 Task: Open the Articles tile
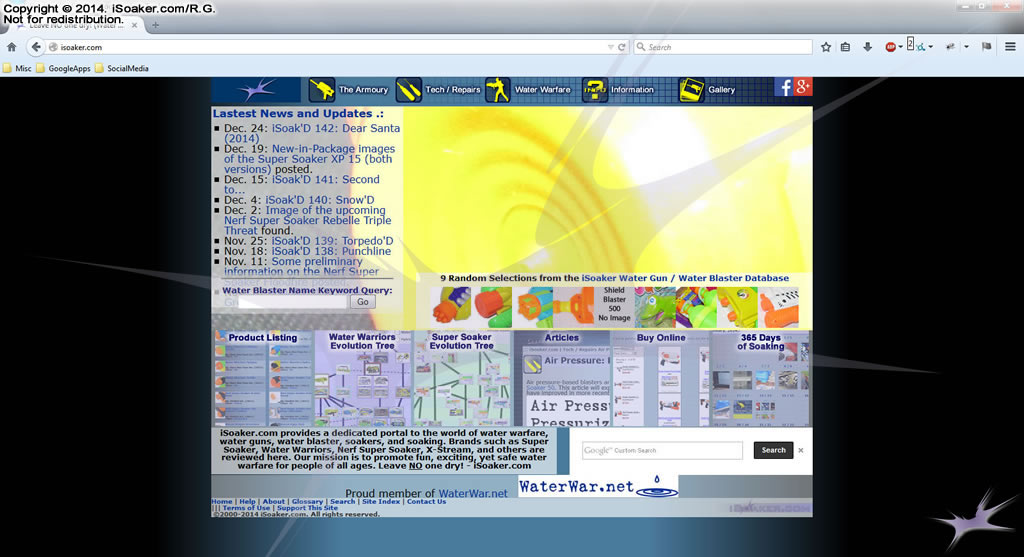click(x=562, y=379)
